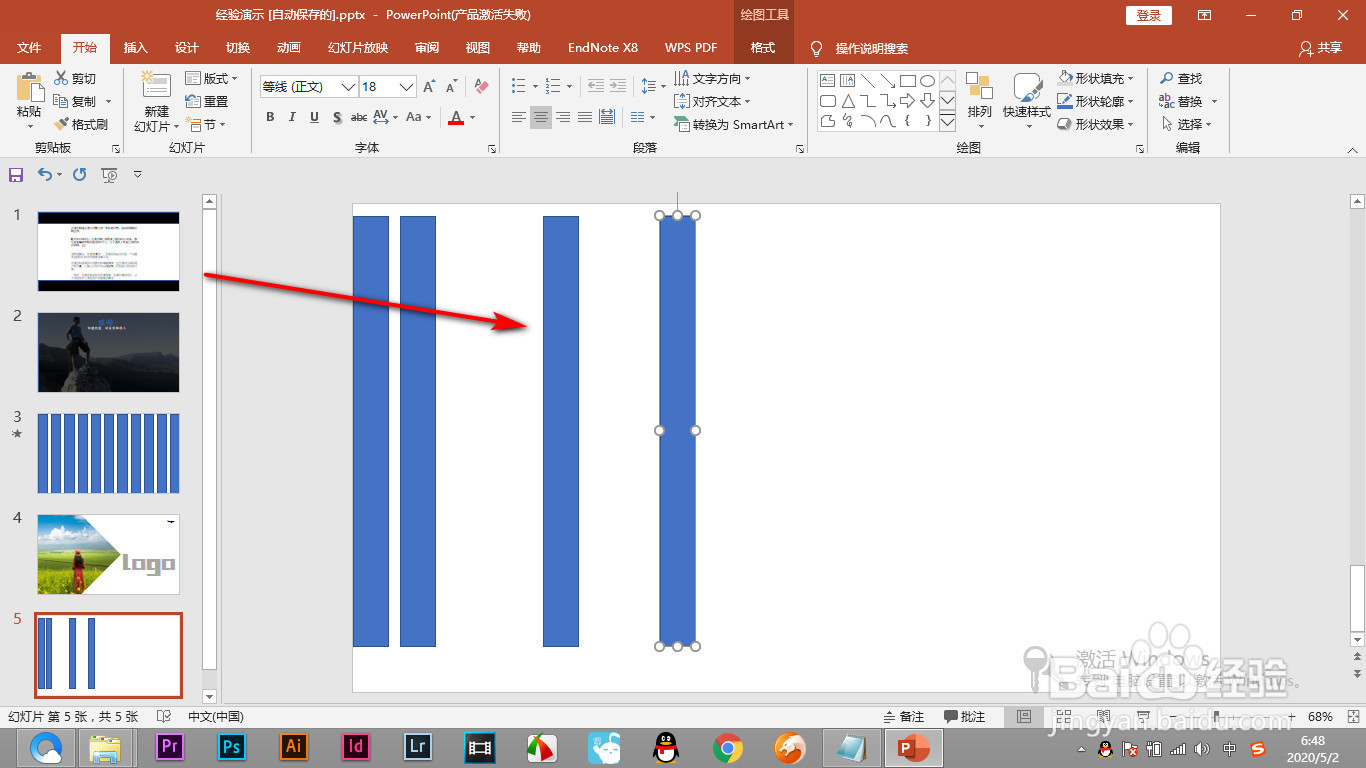Start slideshow from beginning via Quick Access
1366x768 pixels.
click(110, 175)
